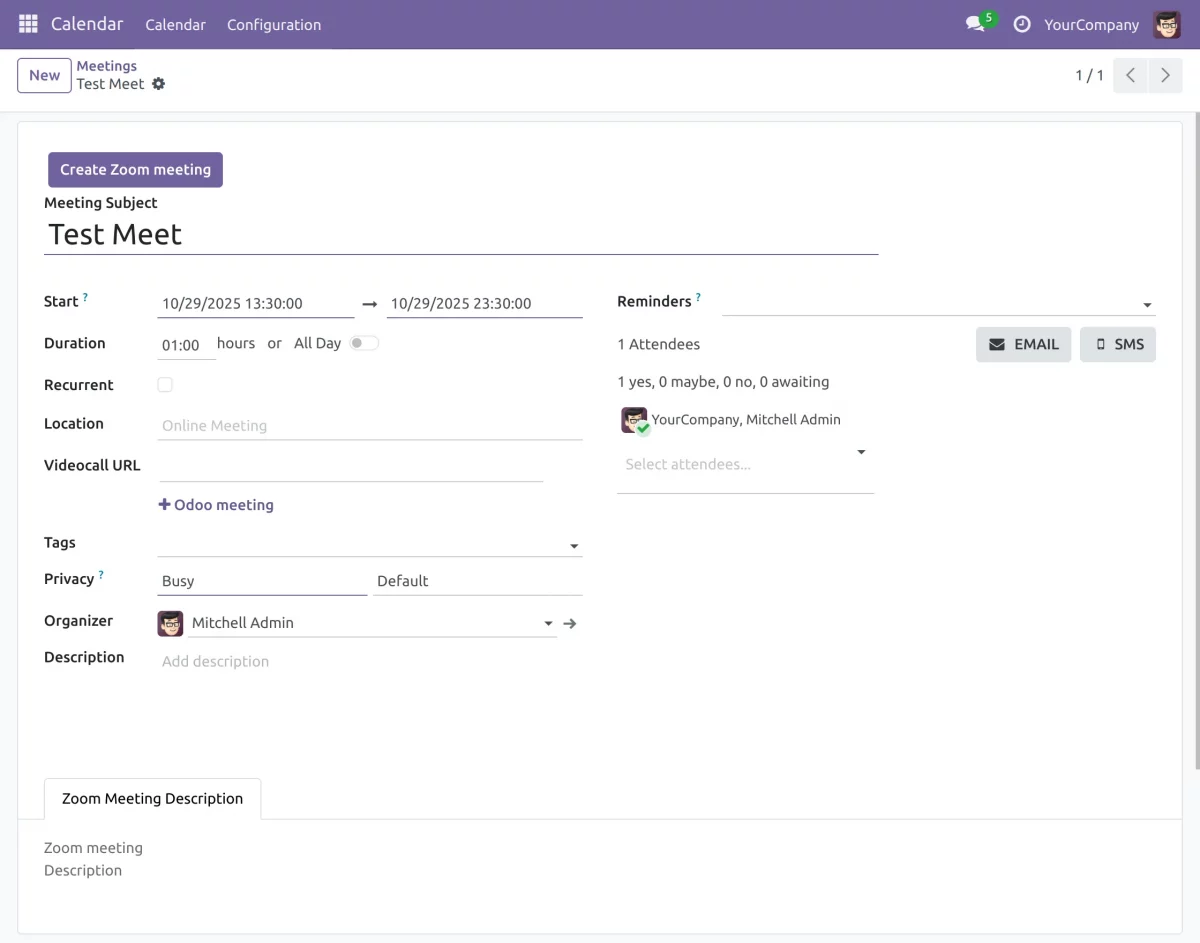The height and width of the screenshot is (943, 1200).
Task: Expand the Tags dropdown arrow
Action: tap(574, 546)
